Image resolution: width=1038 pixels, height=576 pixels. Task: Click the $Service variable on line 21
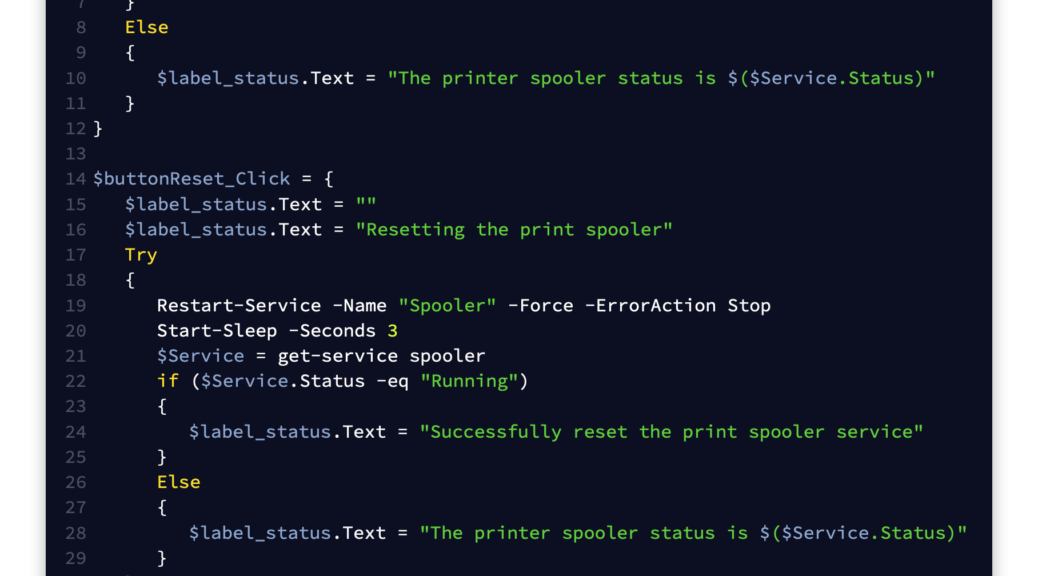click(x=201, y=356)
